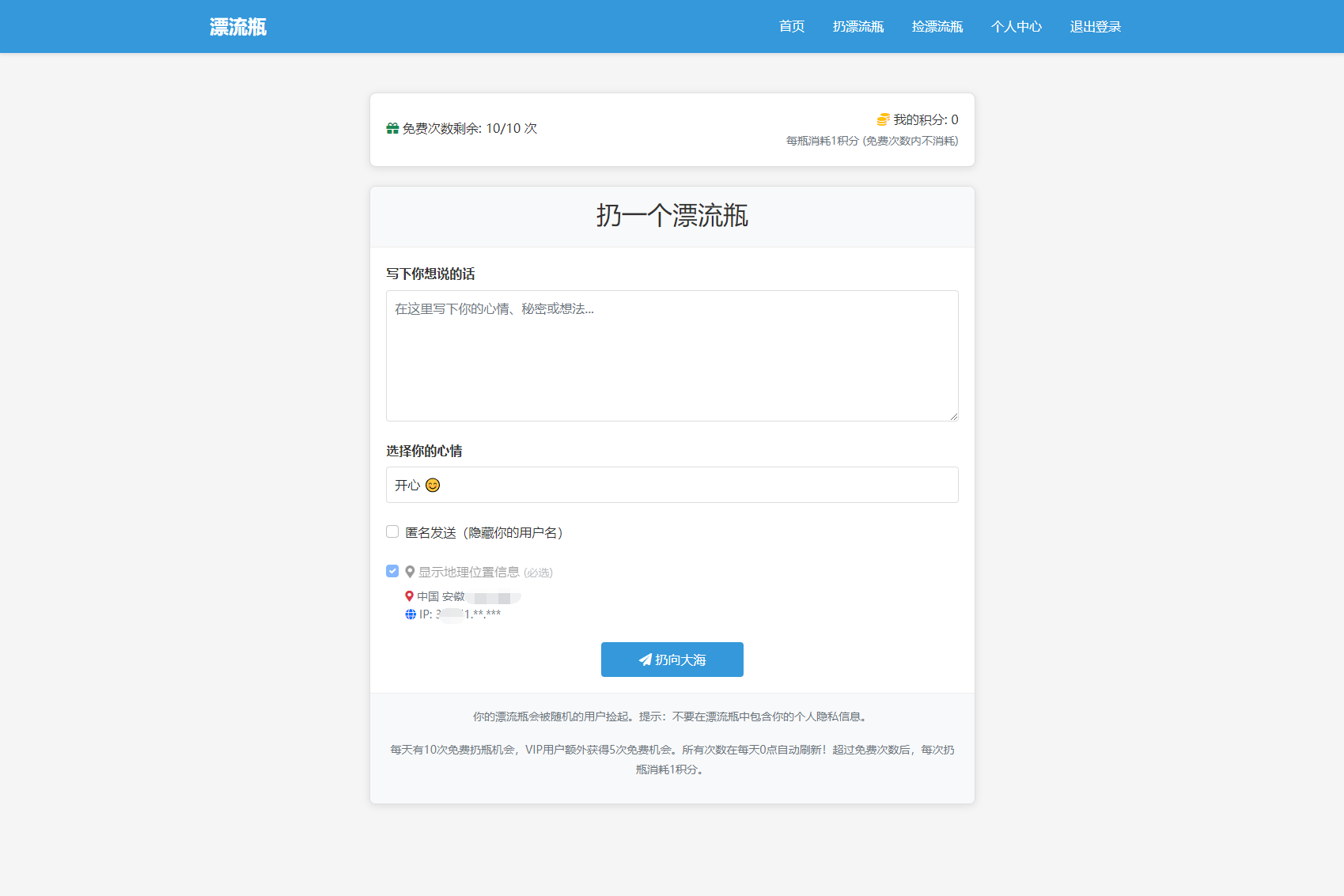The width and height of the screenshot is (1344, 896).
Task: Click the smiley emoji in the mood selector
Action: 432,485
